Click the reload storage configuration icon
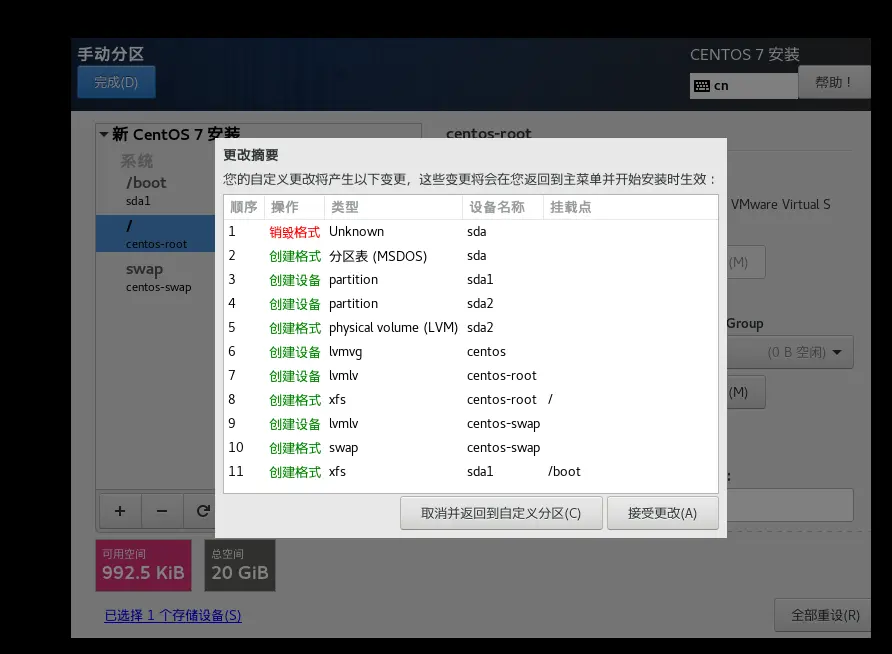 pyautogui.click(x=203, y=511)
